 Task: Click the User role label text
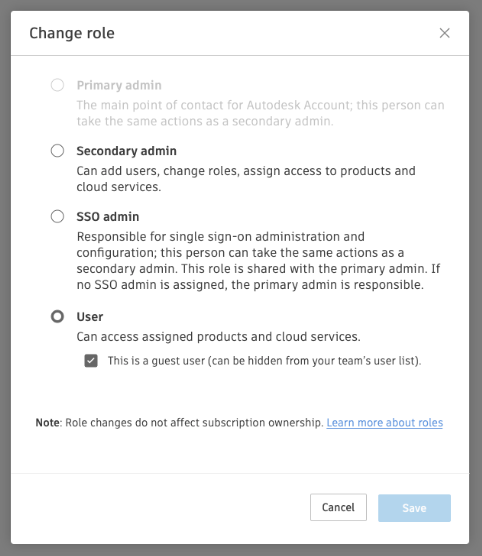[x=90, y=317]
